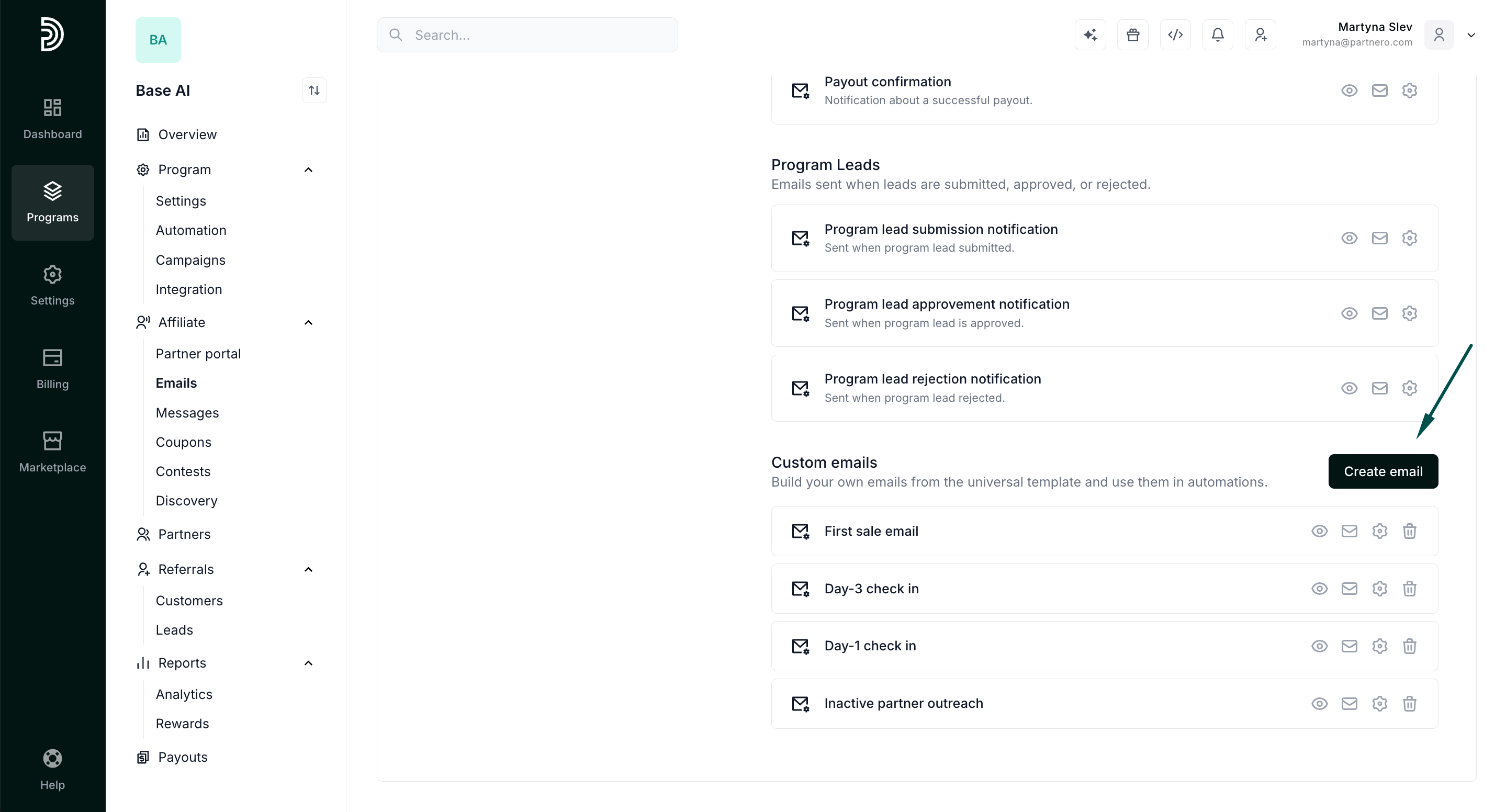Collapse the Affiliate menu group
This screenshot has width=1506, height=812.
309,323
